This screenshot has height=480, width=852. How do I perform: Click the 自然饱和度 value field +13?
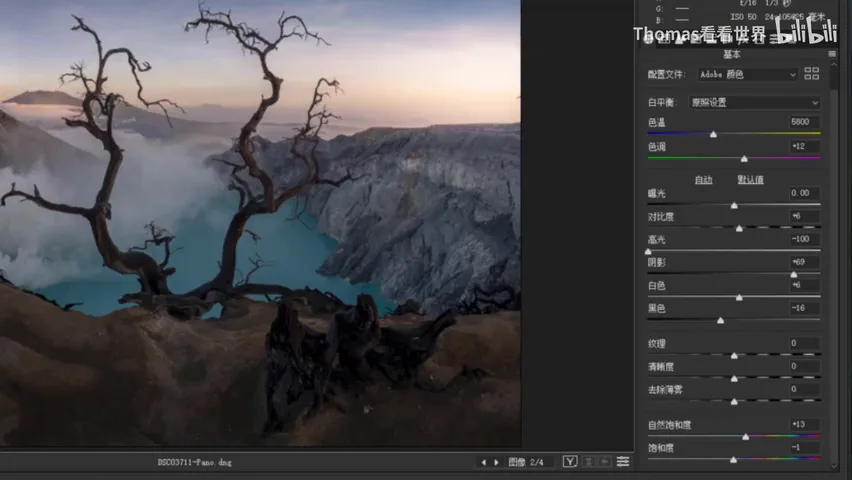(x=804, y=424)
